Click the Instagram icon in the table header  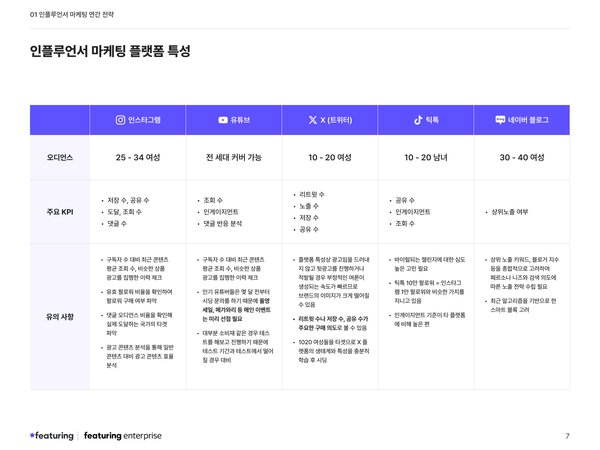121,120
